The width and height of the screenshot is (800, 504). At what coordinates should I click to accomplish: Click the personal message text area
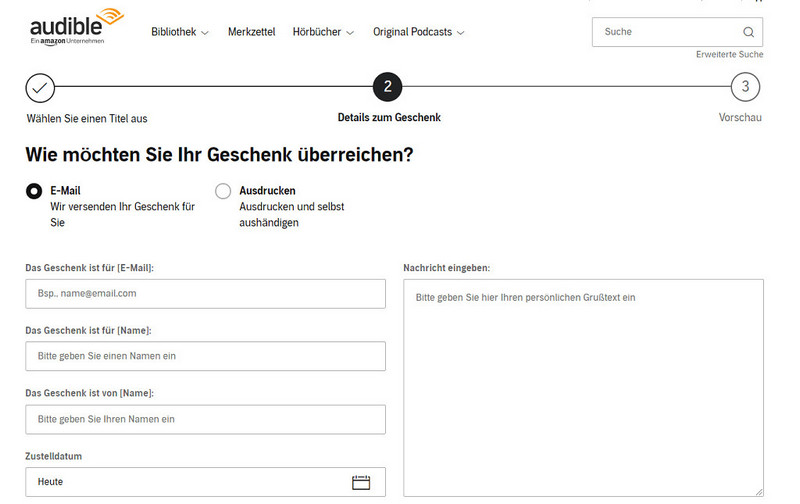click(584, 388)
